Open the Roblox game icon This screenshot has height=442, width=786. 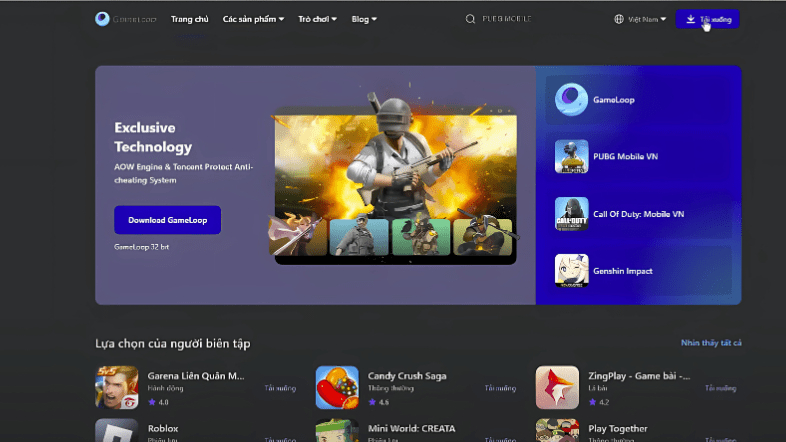pos(117,430)
